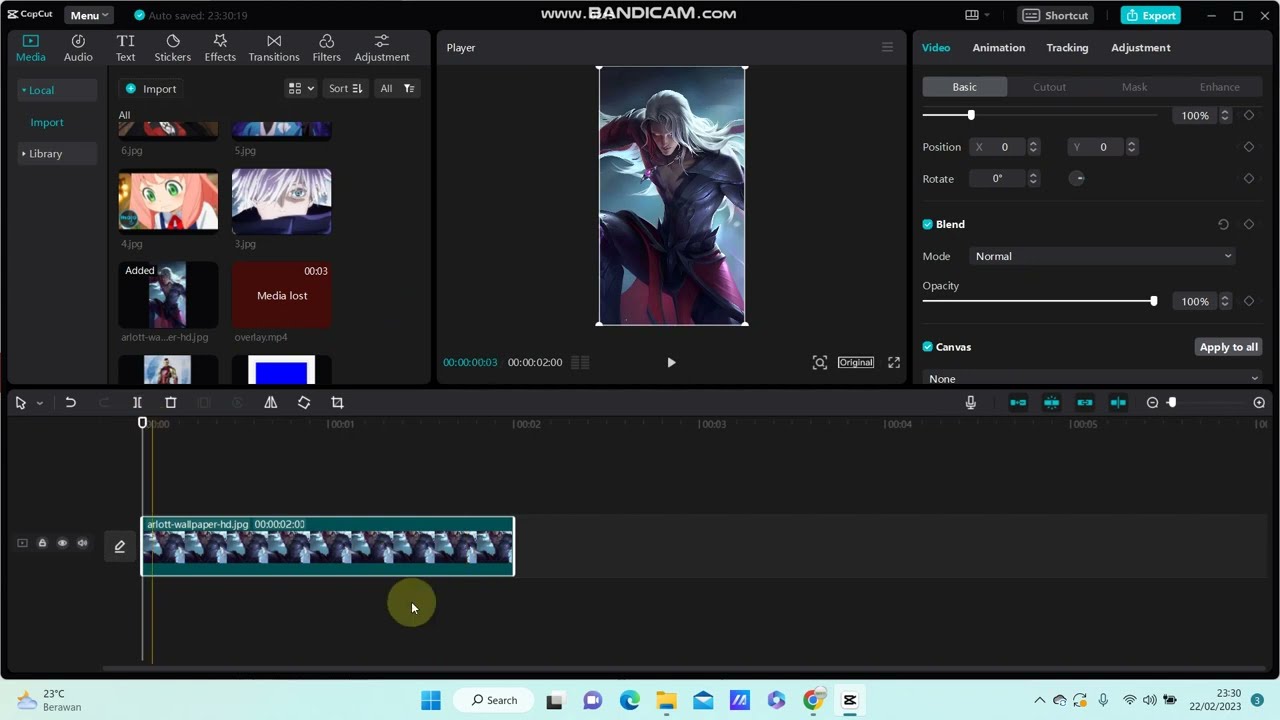1280x720 pixels.
Task: Add a keyframe for Position
Action: pos(1248,147)
